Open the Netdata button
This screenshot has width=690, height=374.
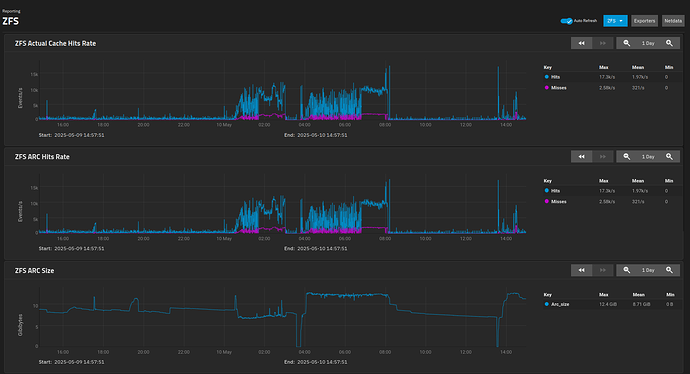[673, 21]
